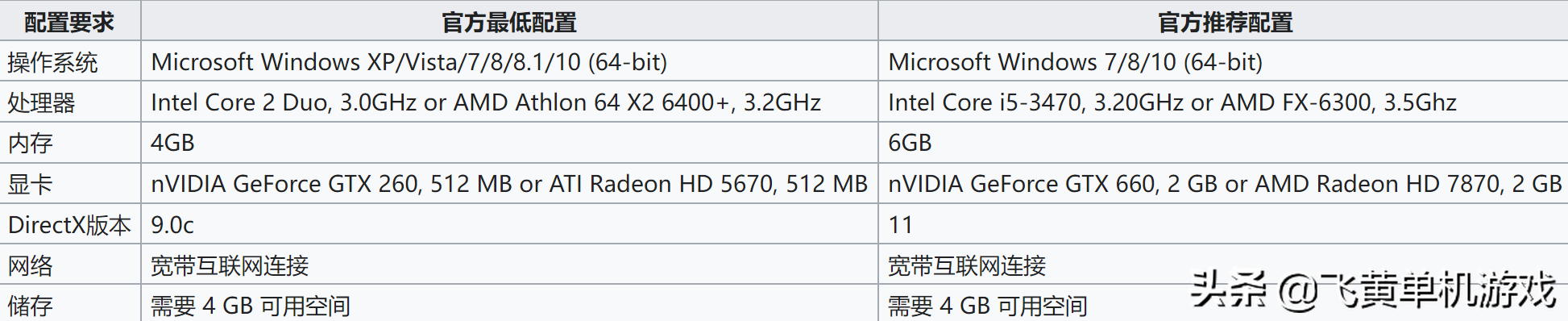This screenshot has width=1568, height=321.
Task: Click the recommended Windows 7/8/10 cell
Action: click(x=1223, y=61)
